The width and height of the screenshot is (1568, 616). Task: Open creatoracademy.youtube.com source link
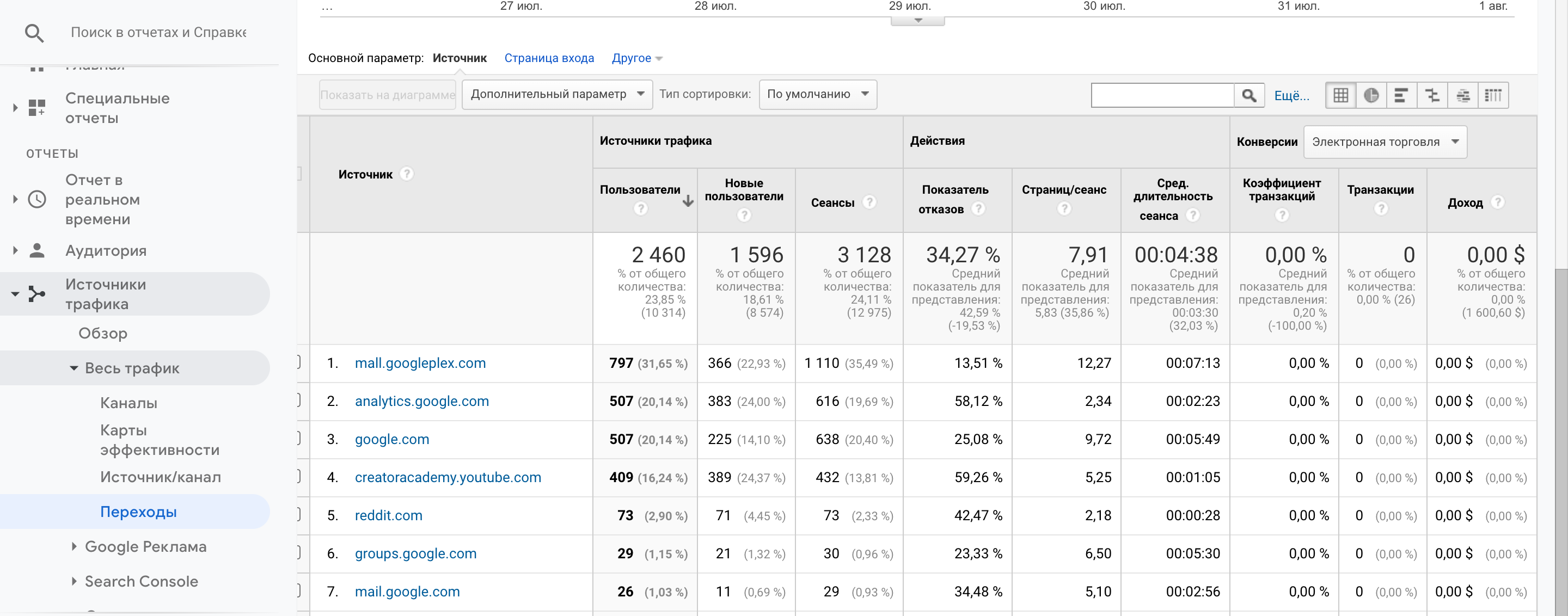[448, 477]
